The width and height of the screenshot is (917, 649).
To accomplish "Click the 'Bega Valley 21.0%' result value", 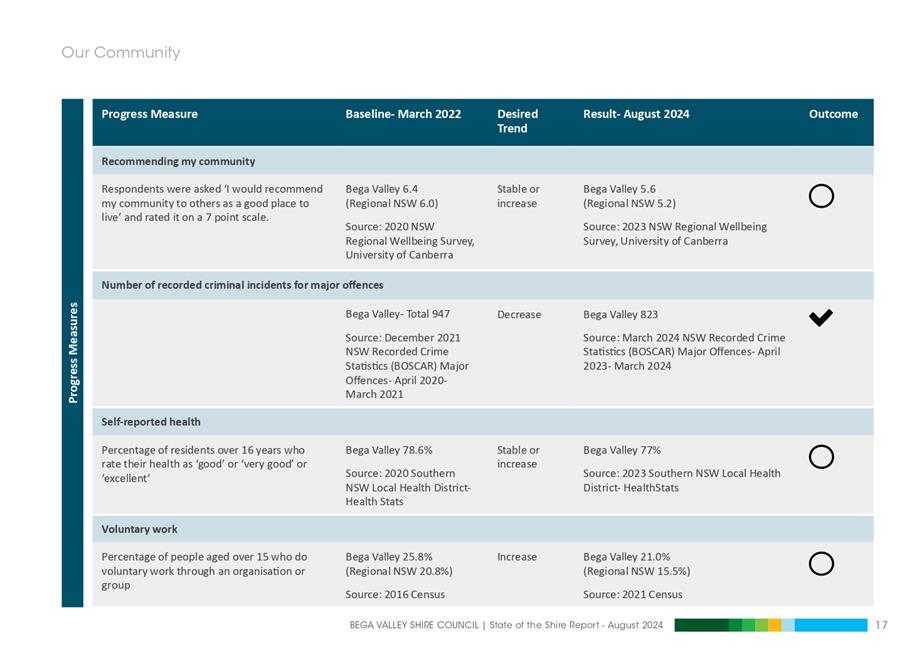I will coord(626,557).
